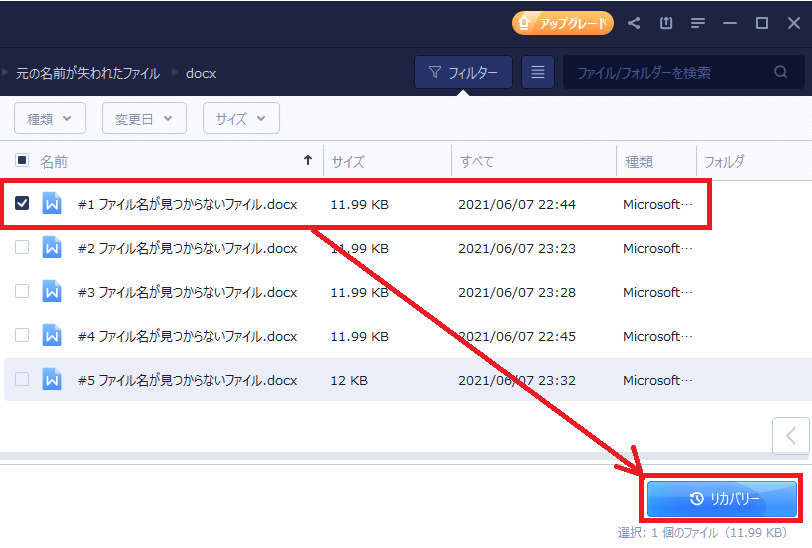Screen dimensions: 812x548
Task: Sort by 名前 column header
Action: 54,162
